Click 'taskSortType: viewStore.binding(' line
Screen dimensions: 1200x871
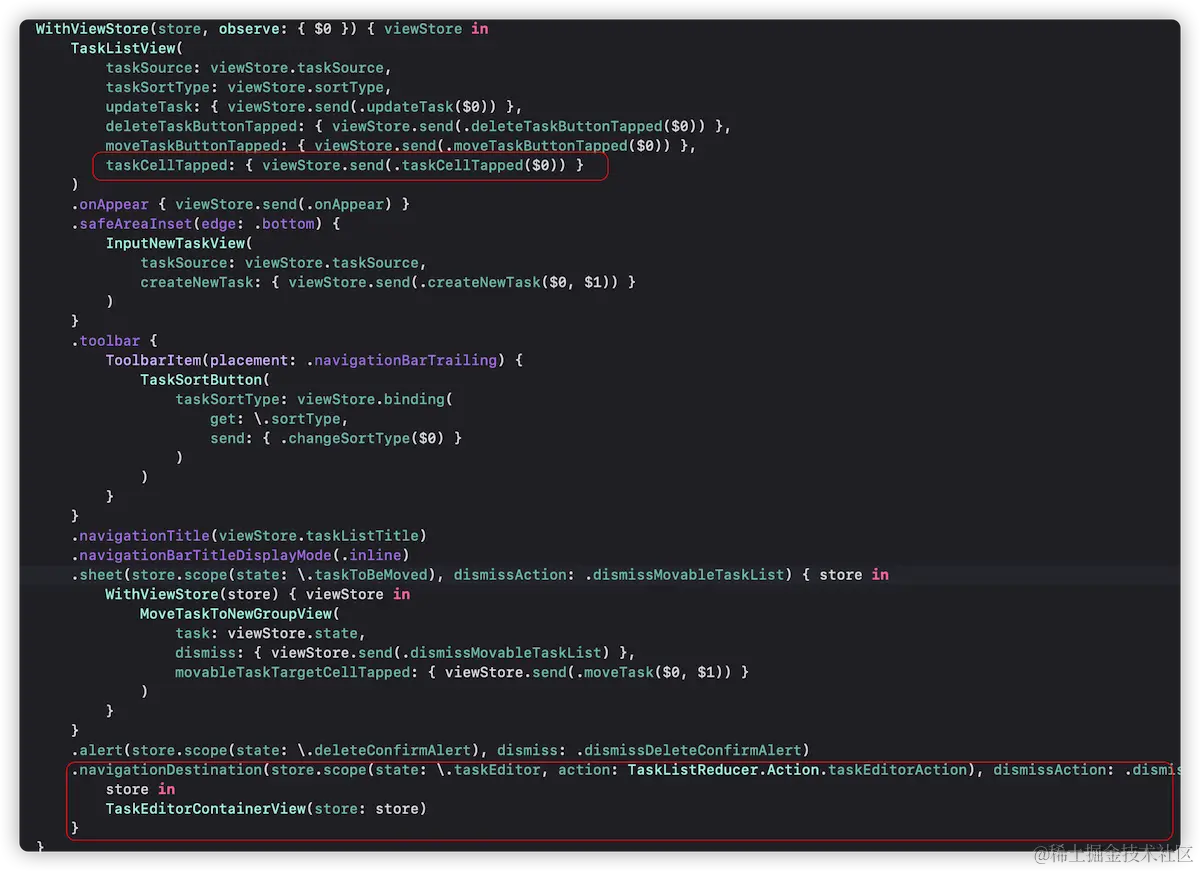pyautogui.click(x=314, y=399)
